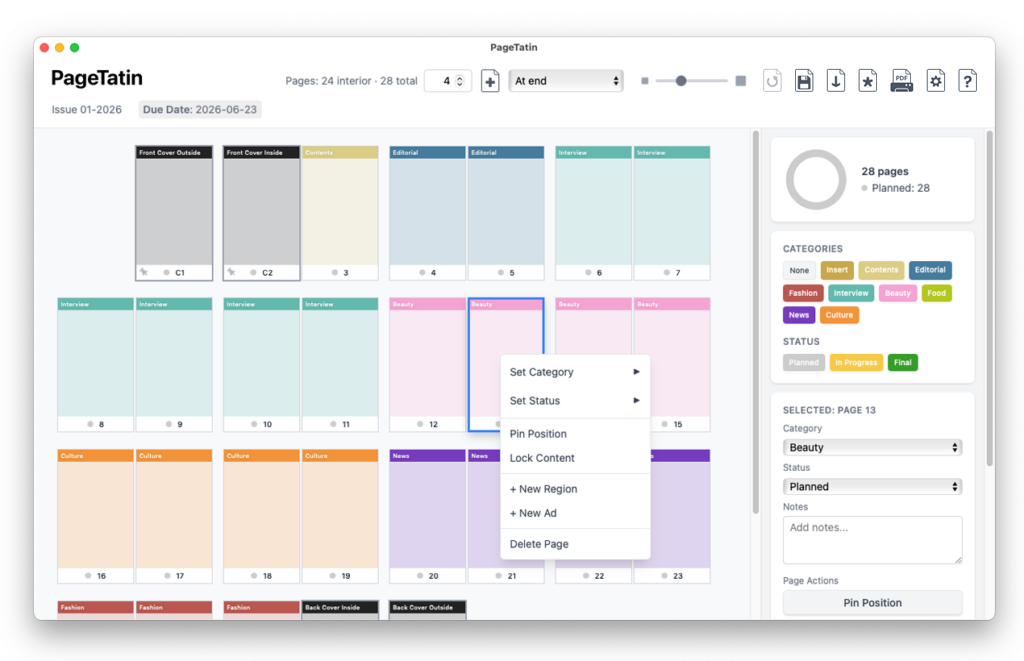Viewport: 1024px width, 661px height.
Task: Expand Set Category submenu arrow
Action: [636, 372]
